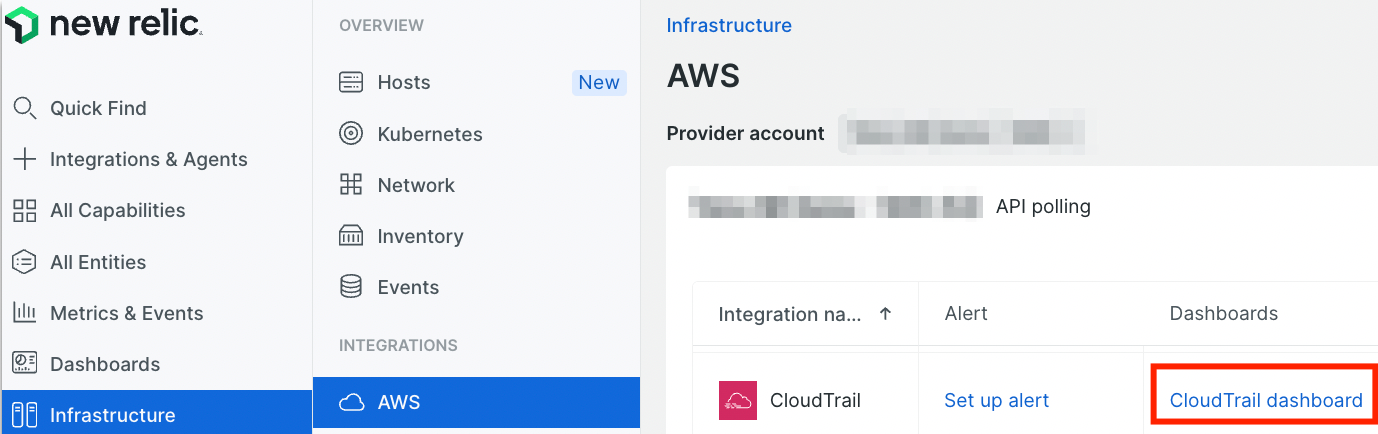Screen dimensions: 1378x434
Task: Click the New Relic logo icon
Action: pos(21,24)
